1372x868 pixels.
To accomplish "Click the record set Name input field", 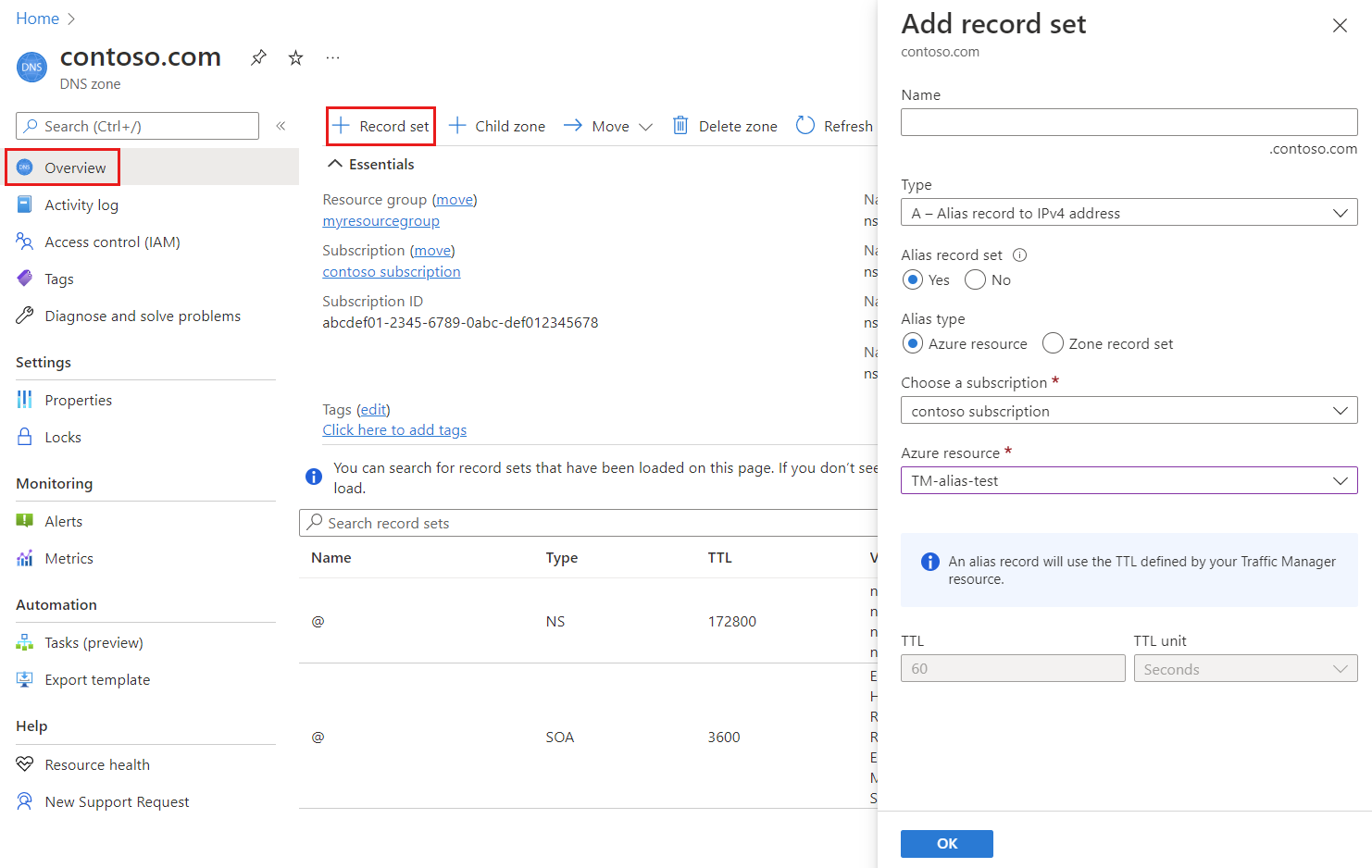I will click(x=1129, y=122).
